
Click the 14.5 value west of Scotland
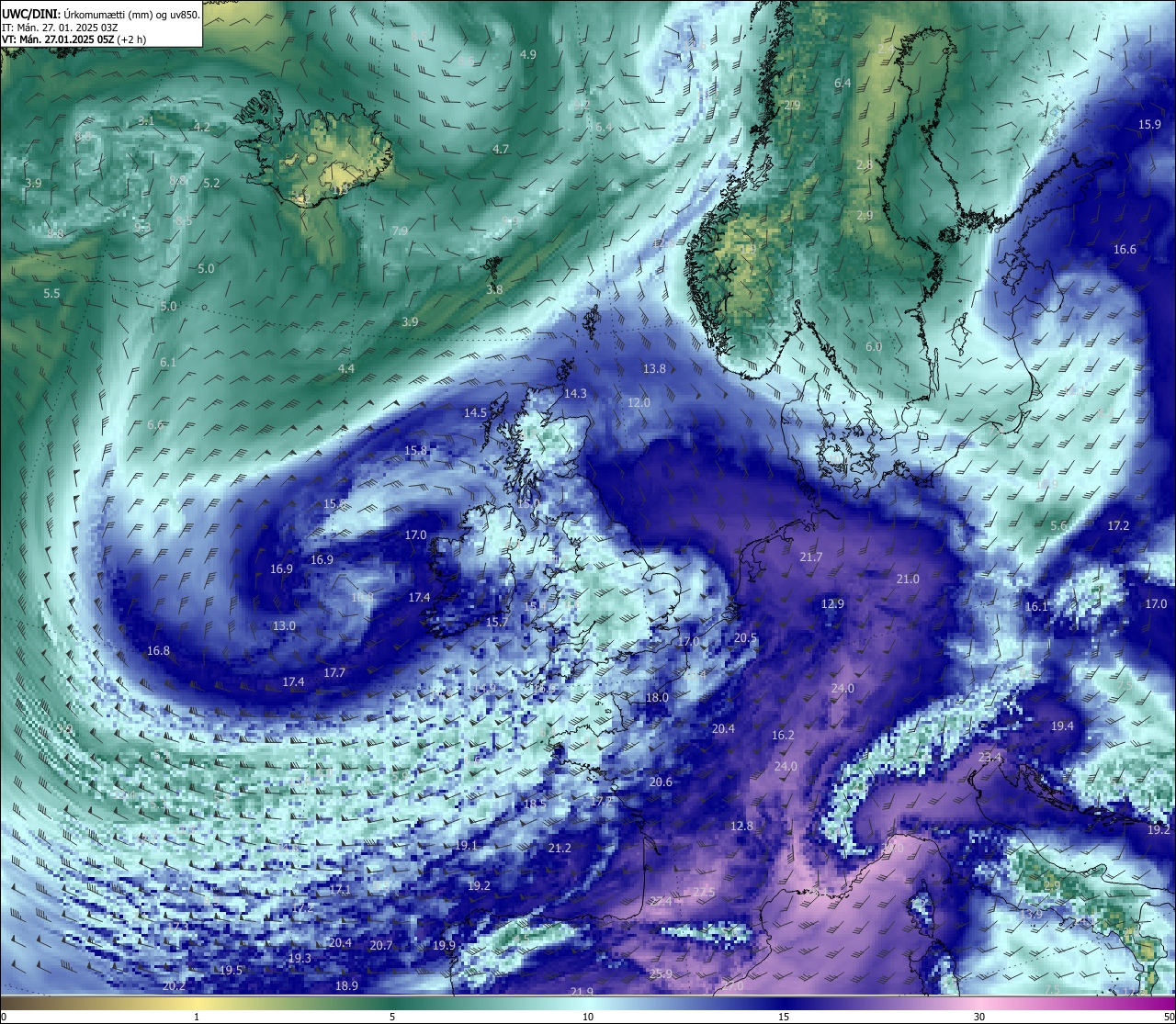(x=475, y=413)
